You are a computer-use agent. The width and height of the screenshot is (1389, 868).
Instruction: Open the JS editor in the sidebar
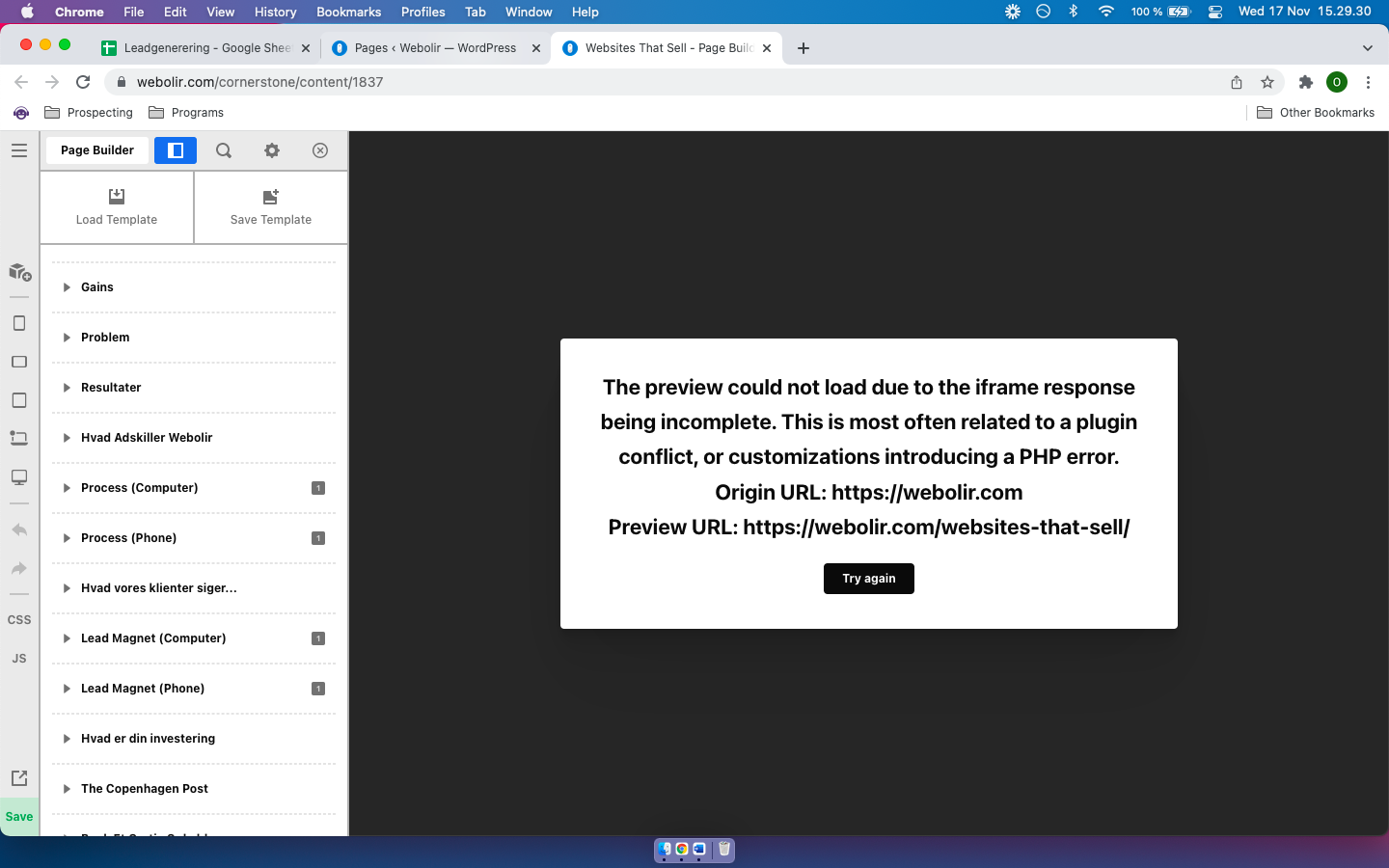[x=19, y=659]
